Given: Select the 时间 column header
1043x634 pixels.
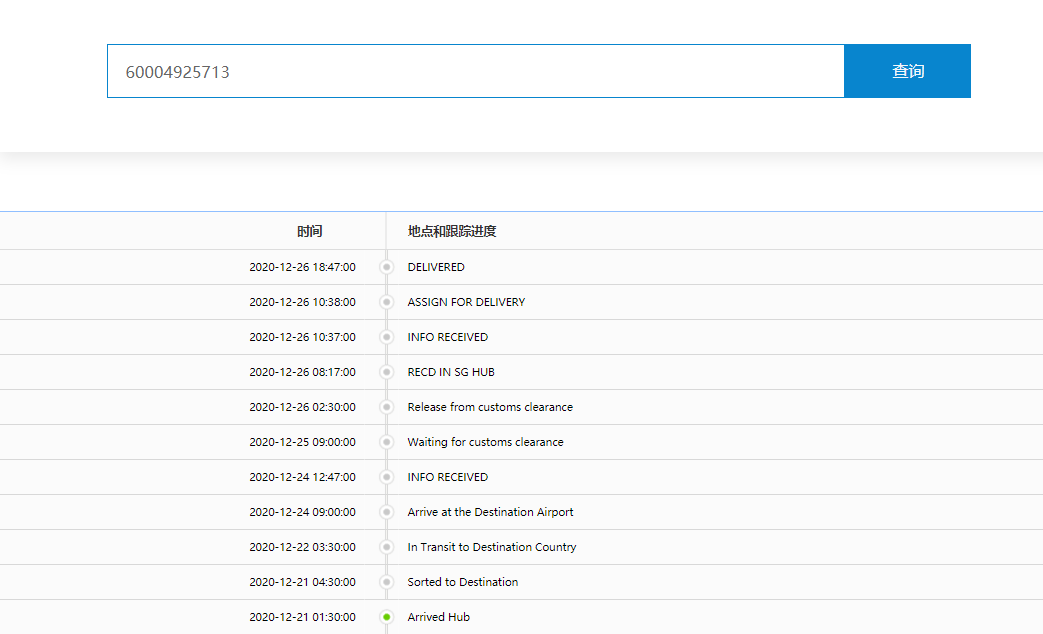Looking at the screenshot, I should point(309,231).
